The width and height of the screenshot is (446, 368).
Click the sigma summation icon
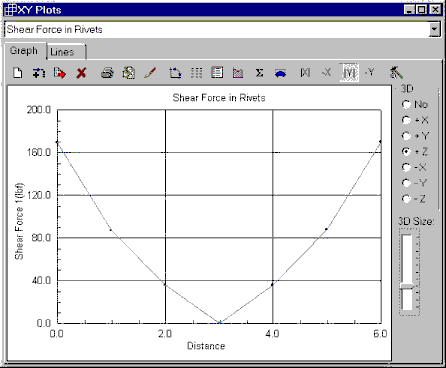[x=259, y=72]
